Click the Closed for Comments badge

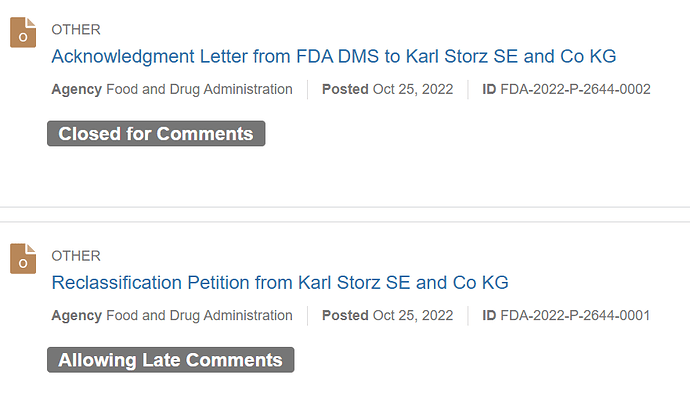(x=156, y=133)
